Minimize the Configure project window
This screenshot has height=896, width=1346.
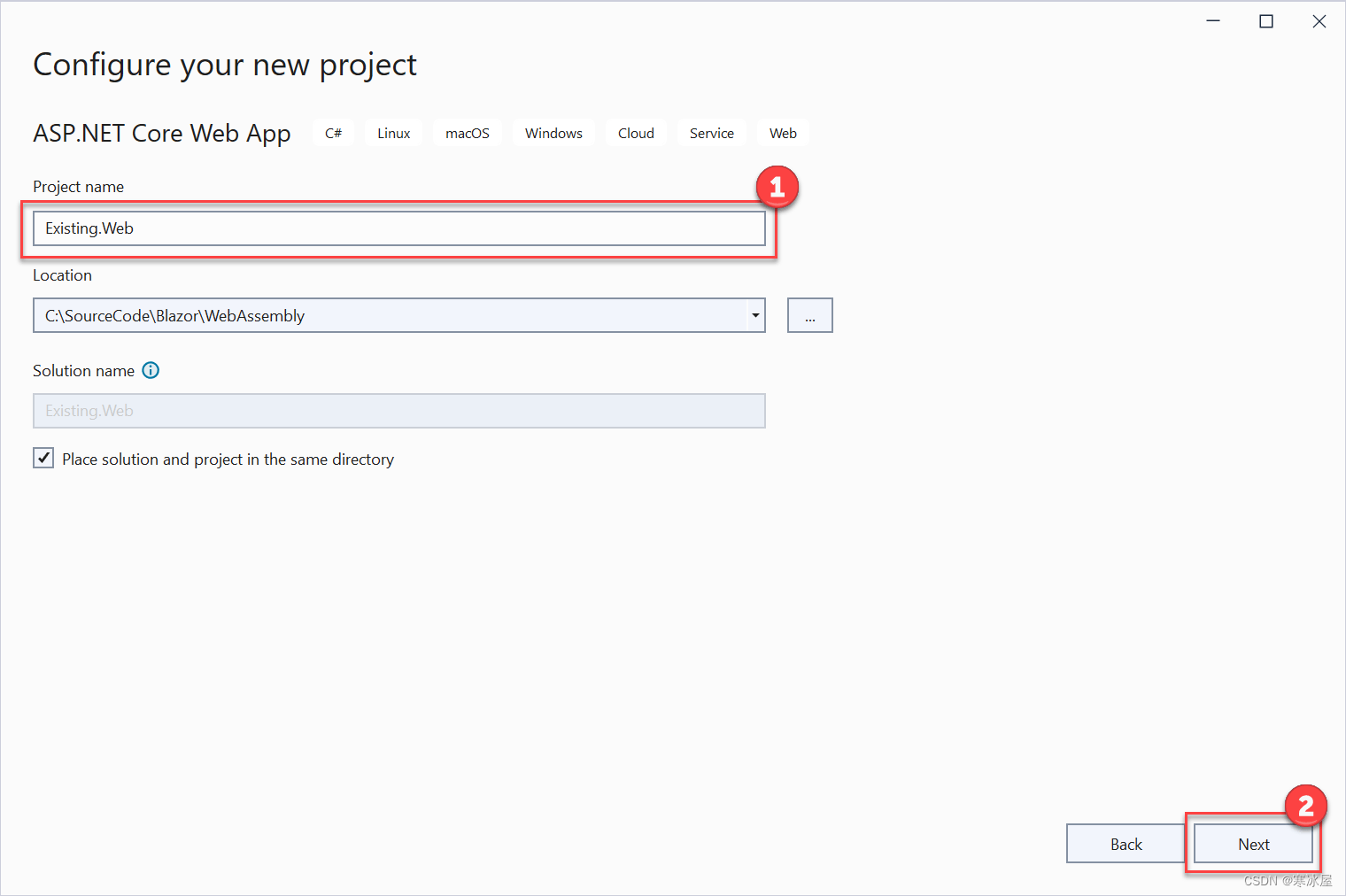[1213, 20]
